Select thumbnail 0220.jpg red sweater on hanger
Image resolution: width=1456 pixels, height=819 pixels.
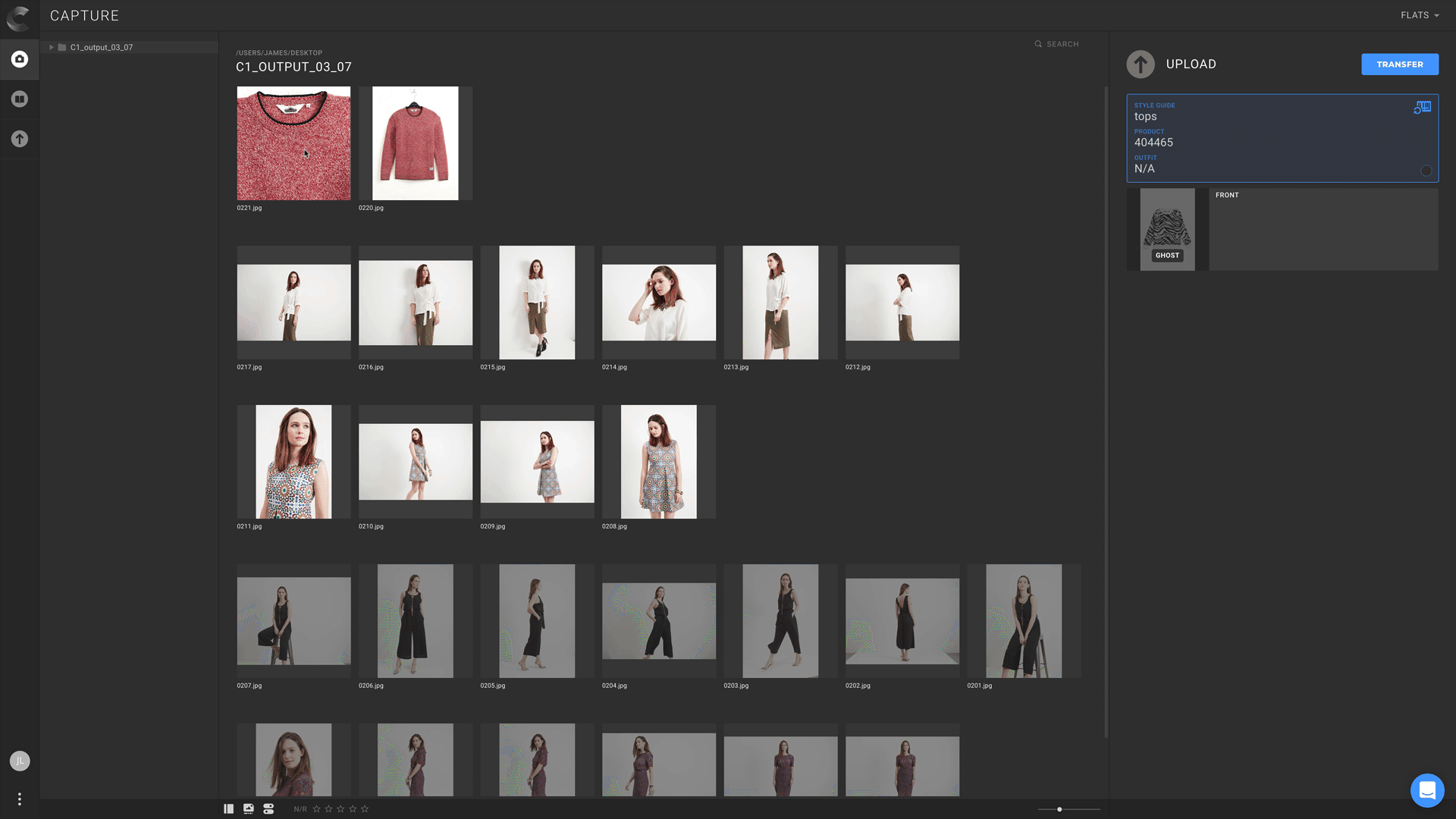tap(415, 143)
